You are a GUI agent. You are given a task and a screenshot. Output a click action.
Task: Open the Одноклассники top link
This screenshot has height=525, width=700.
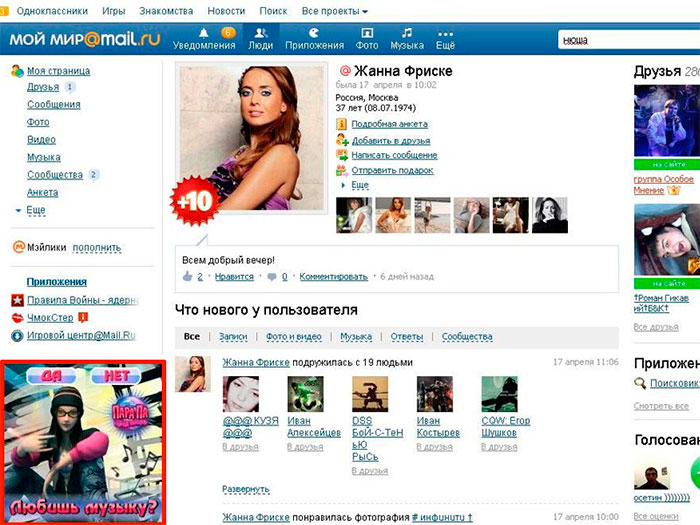click(x=52, y=11)
